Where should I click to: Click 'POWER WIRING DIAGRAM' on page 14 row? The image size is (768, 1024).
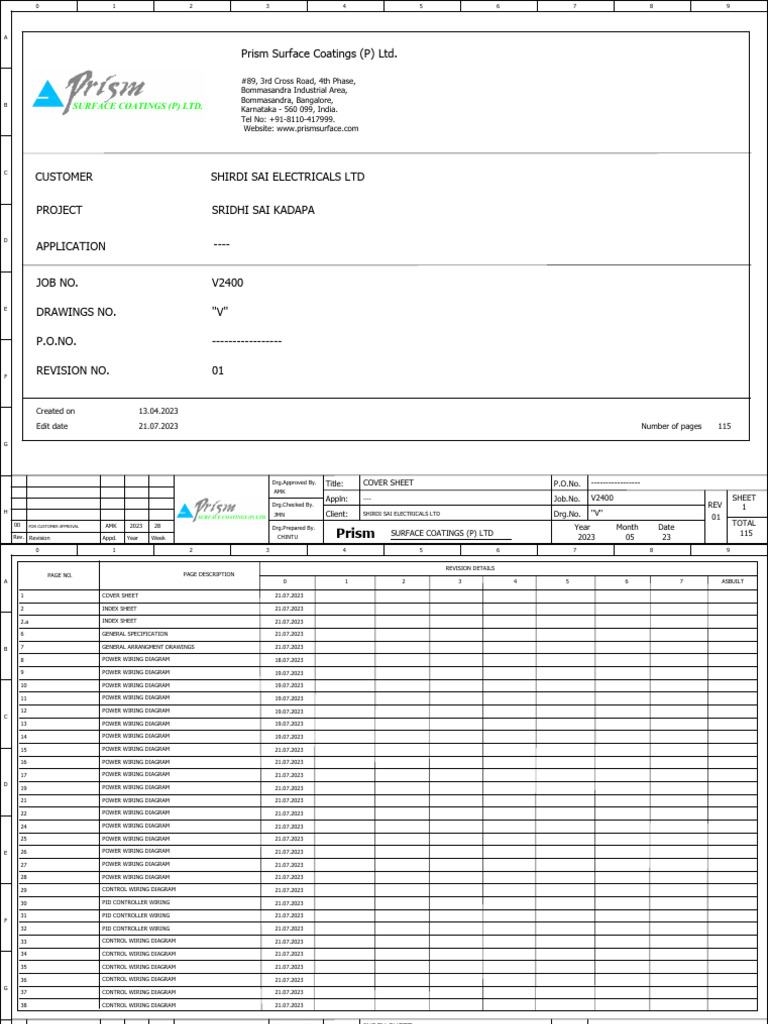click(x=135, y=736)
